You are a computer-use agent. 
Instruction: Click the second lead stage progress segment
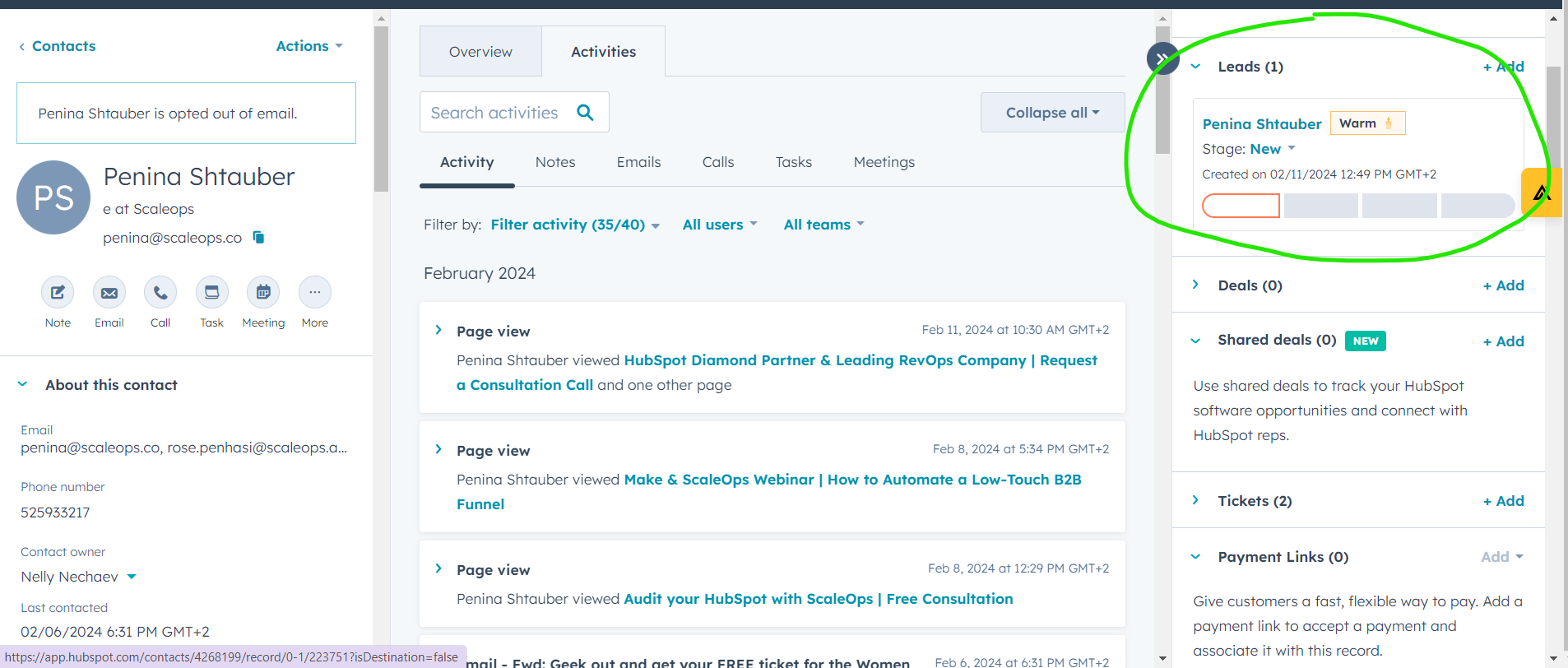pyautogui.click(x=1320, y=206)
